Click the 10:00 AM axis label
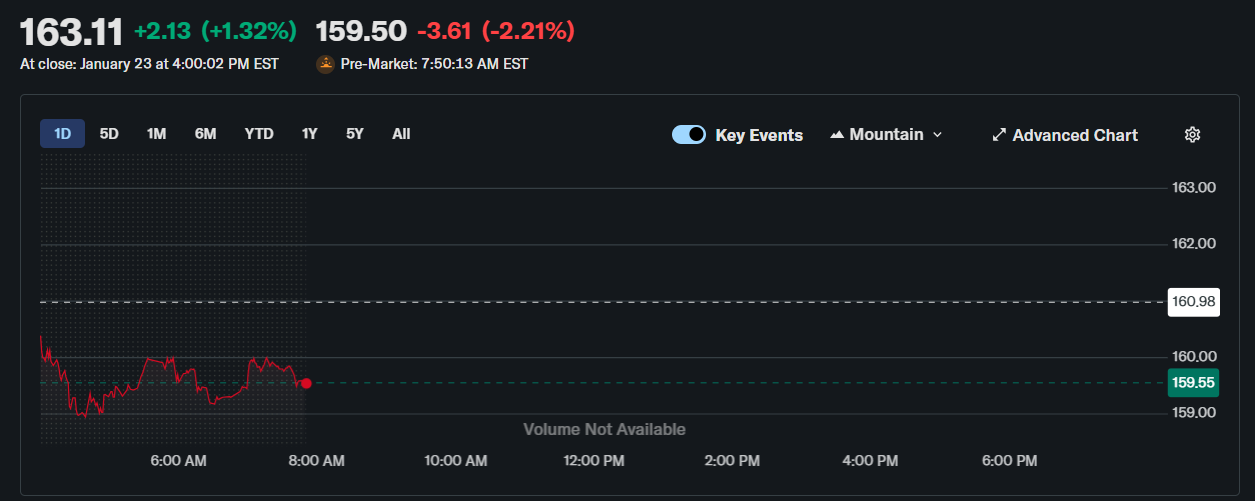Screen dimensions: 1255x501 tap(455, 461)
